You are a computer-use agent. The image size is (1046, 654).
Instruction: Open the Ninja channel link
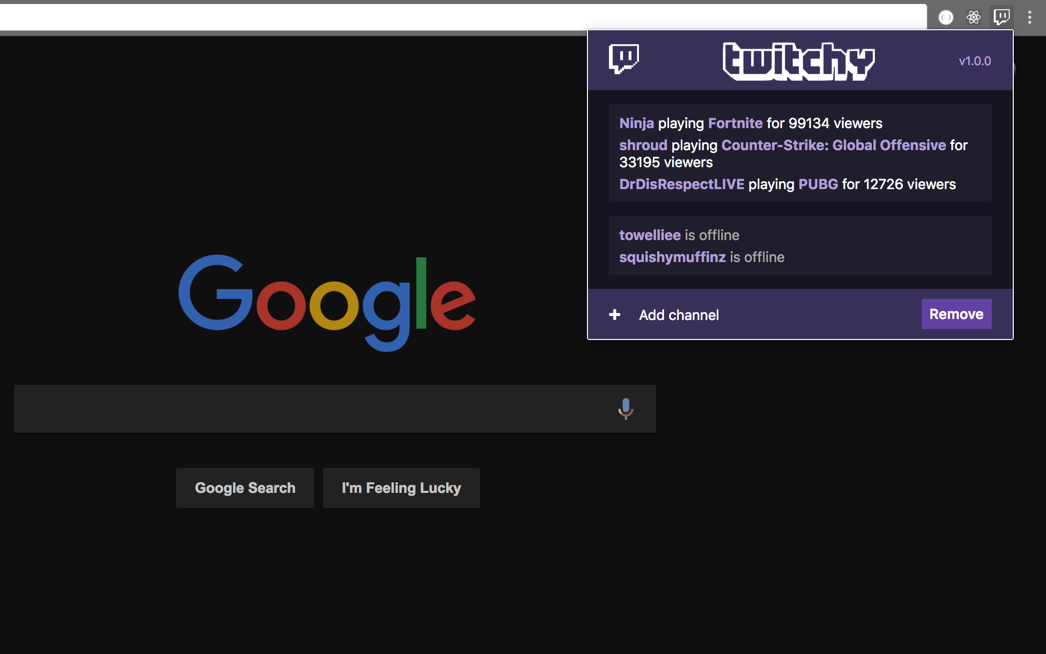[636, 123]
